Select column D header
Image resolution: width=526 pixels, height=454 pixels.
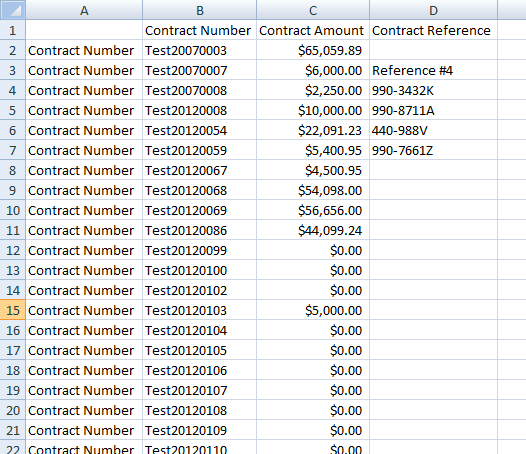(433, 10)
